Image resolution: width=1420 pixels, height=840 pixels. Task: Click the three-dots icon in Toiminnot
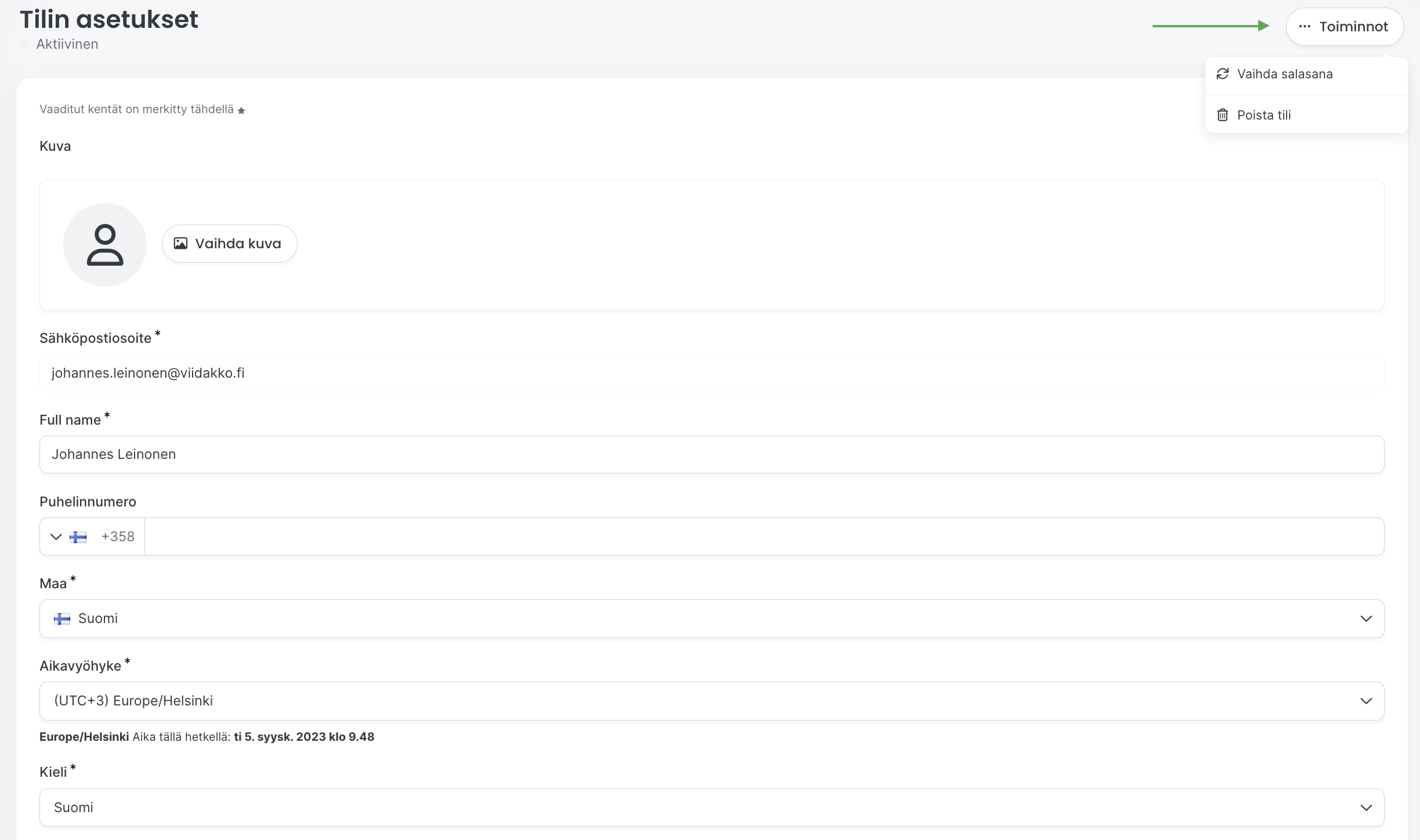(x=1305, y=27)
